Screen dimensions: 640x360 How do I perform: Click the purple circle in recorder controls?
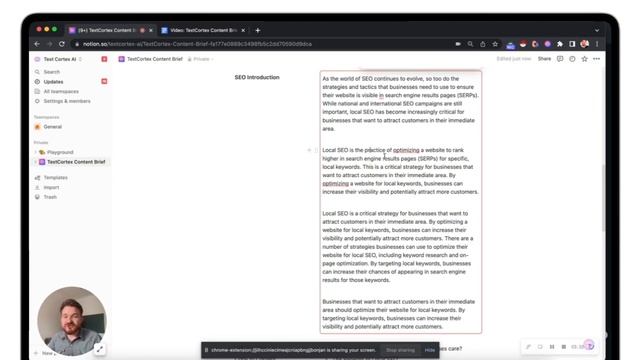[x=589, y=346]
